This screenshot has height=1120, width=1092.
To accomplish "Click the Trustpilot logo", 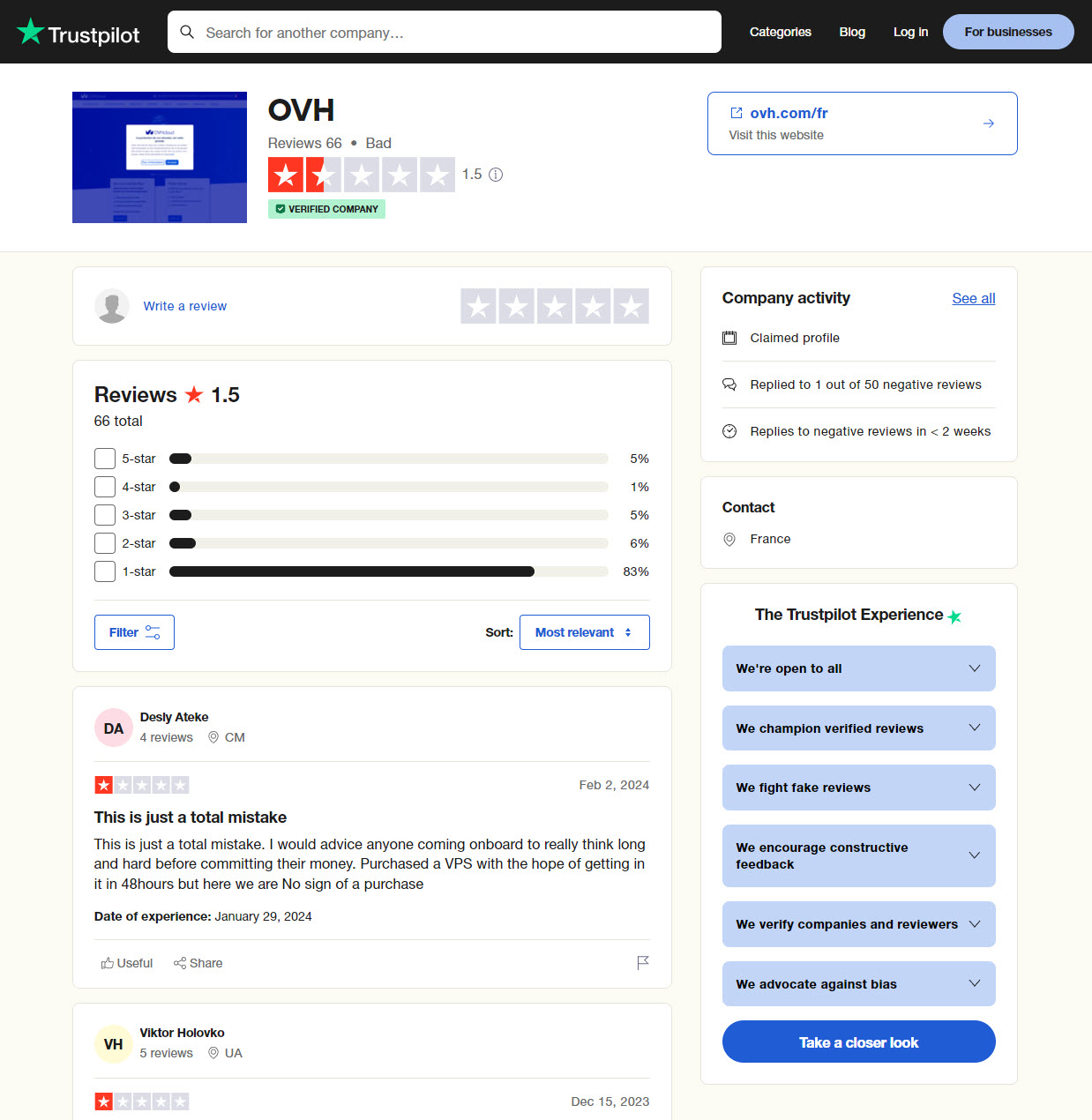I will [x=79, y=33].
